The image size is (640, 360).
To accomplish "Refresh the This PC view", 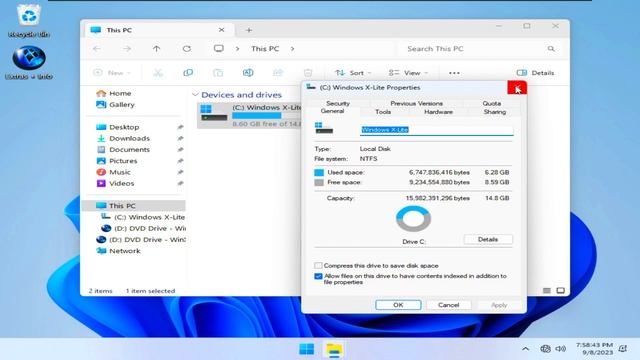I will tap(187, 49).
